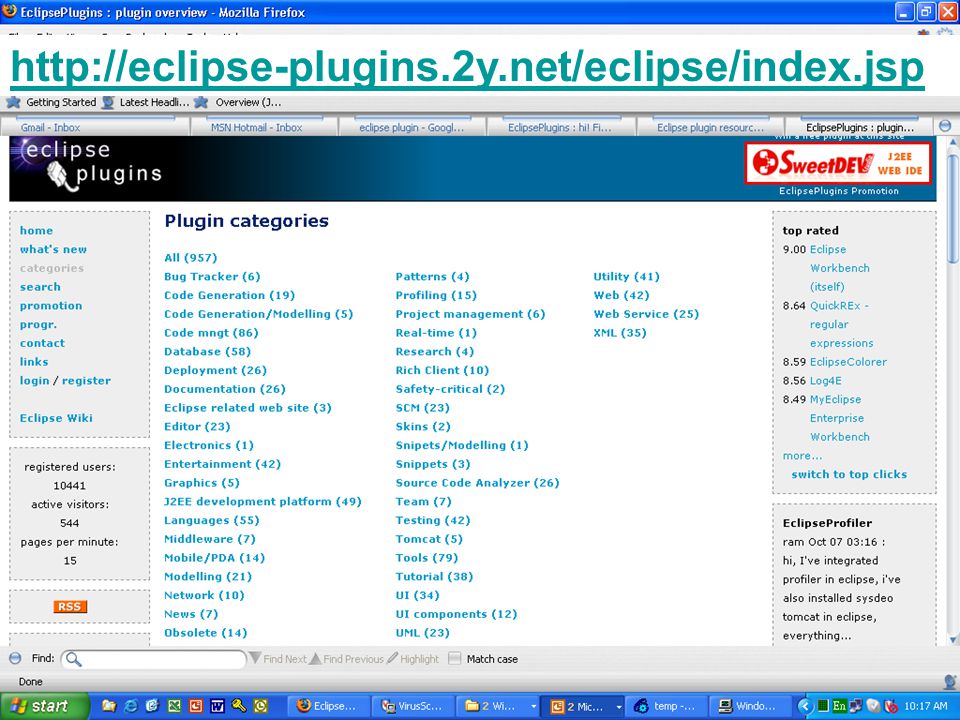Switch to VirusSc... taskbar button
The width and height of the screenshot is (960, 720).
pyautogui.click(x=413, y=706)
